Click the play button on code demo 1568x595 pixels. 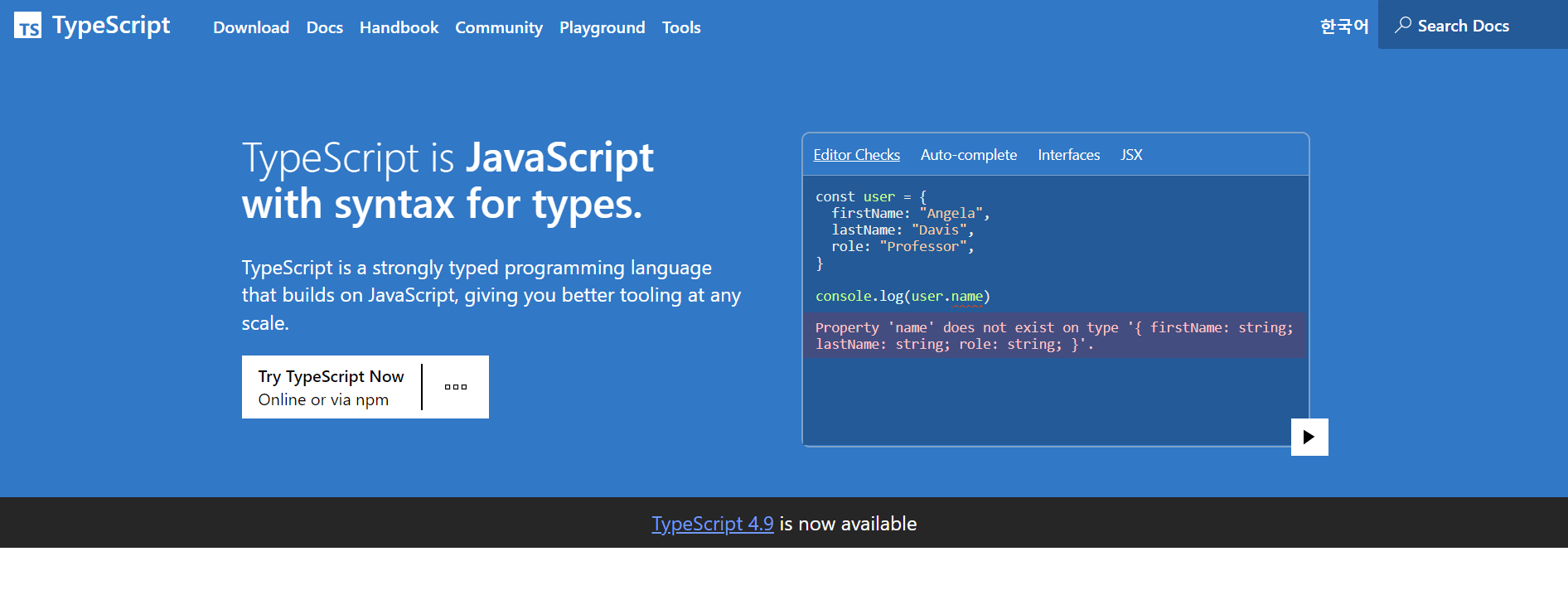1309,437
